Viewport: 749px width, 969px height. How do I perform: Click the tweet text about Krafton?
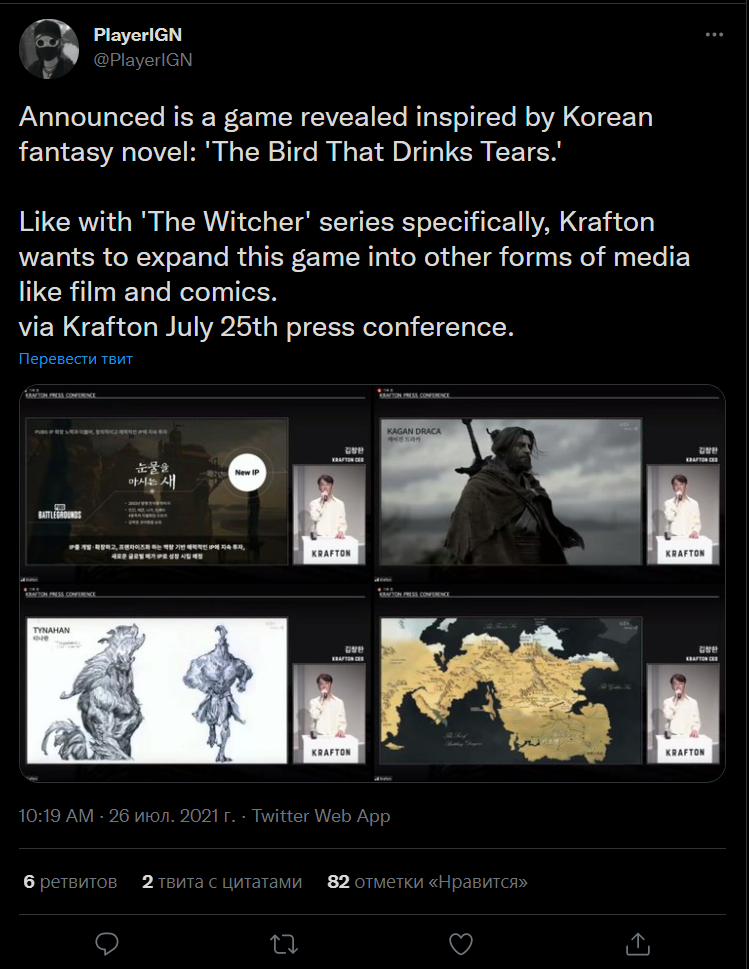tap(354, 221)
